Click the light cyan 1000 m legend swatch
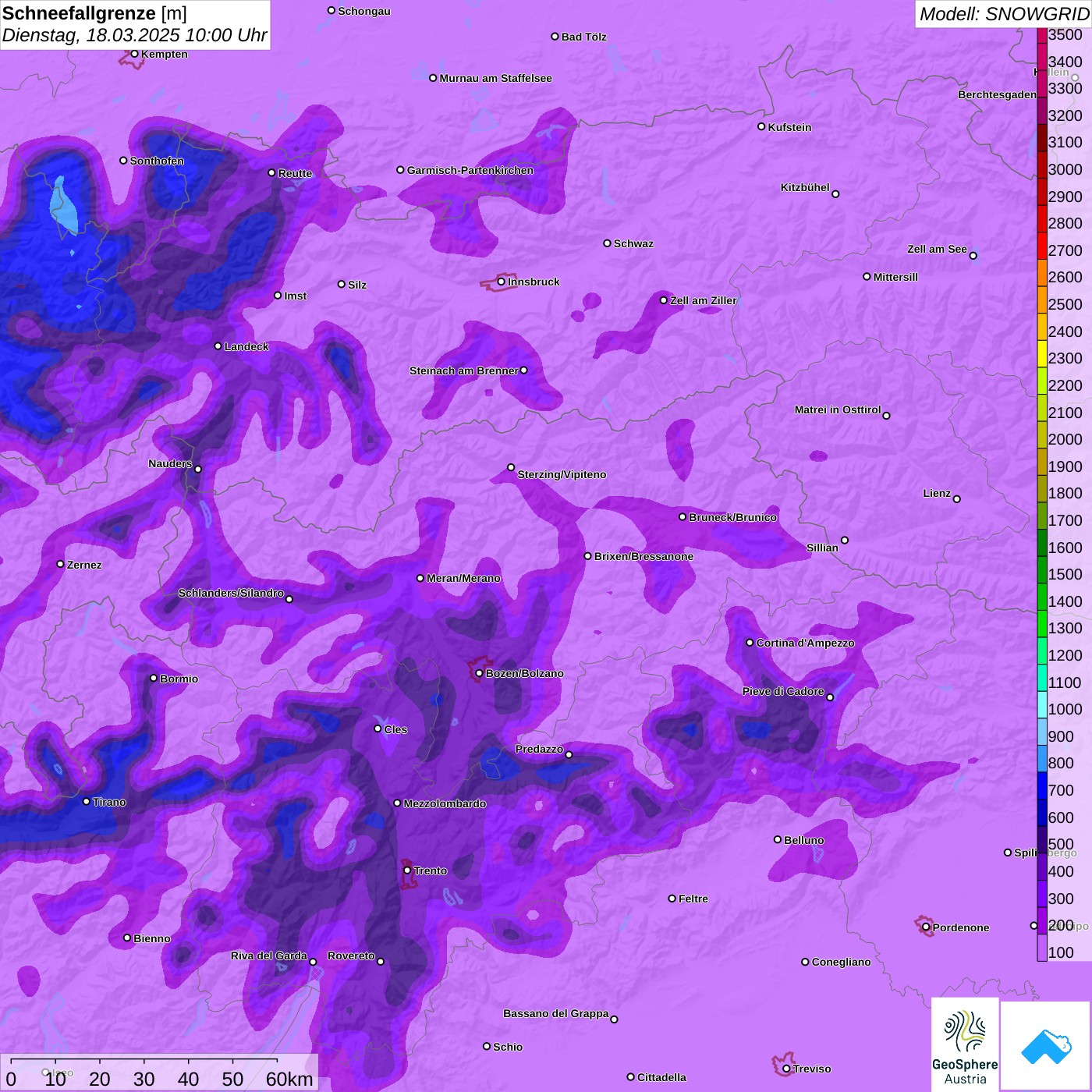Image resolution: width=1092 pixels, height=1092 pixels. [1042, 704]
